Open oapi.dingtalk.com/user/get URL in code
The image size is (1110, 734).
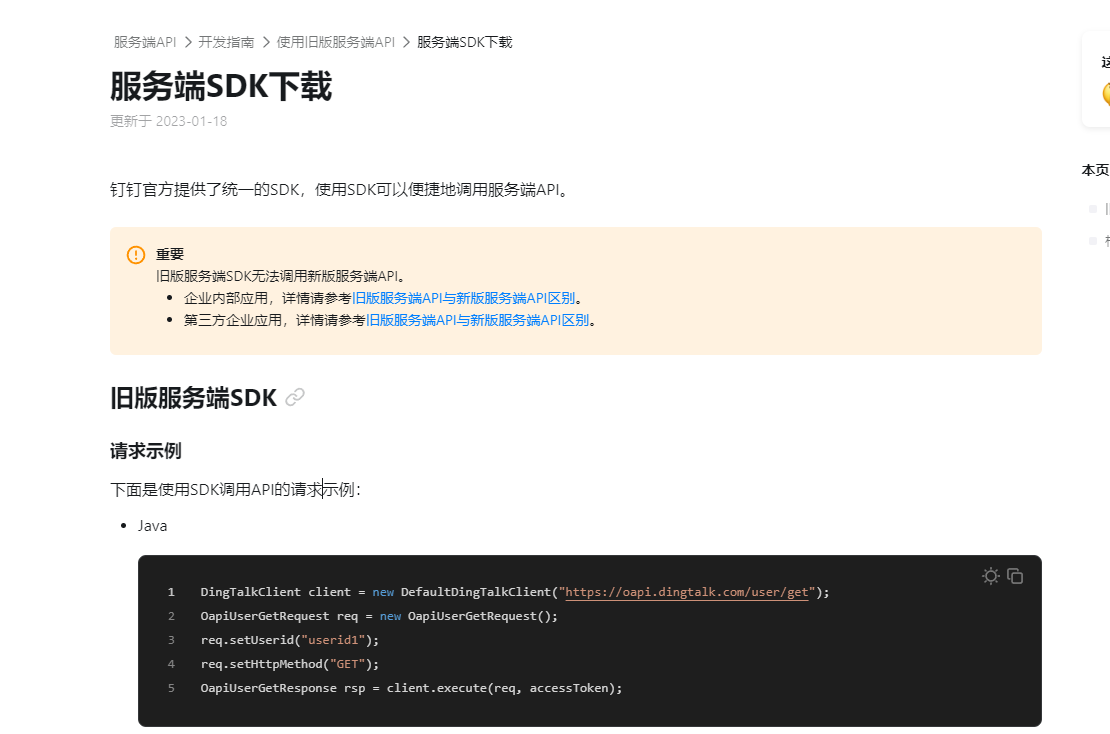point(687,592)
